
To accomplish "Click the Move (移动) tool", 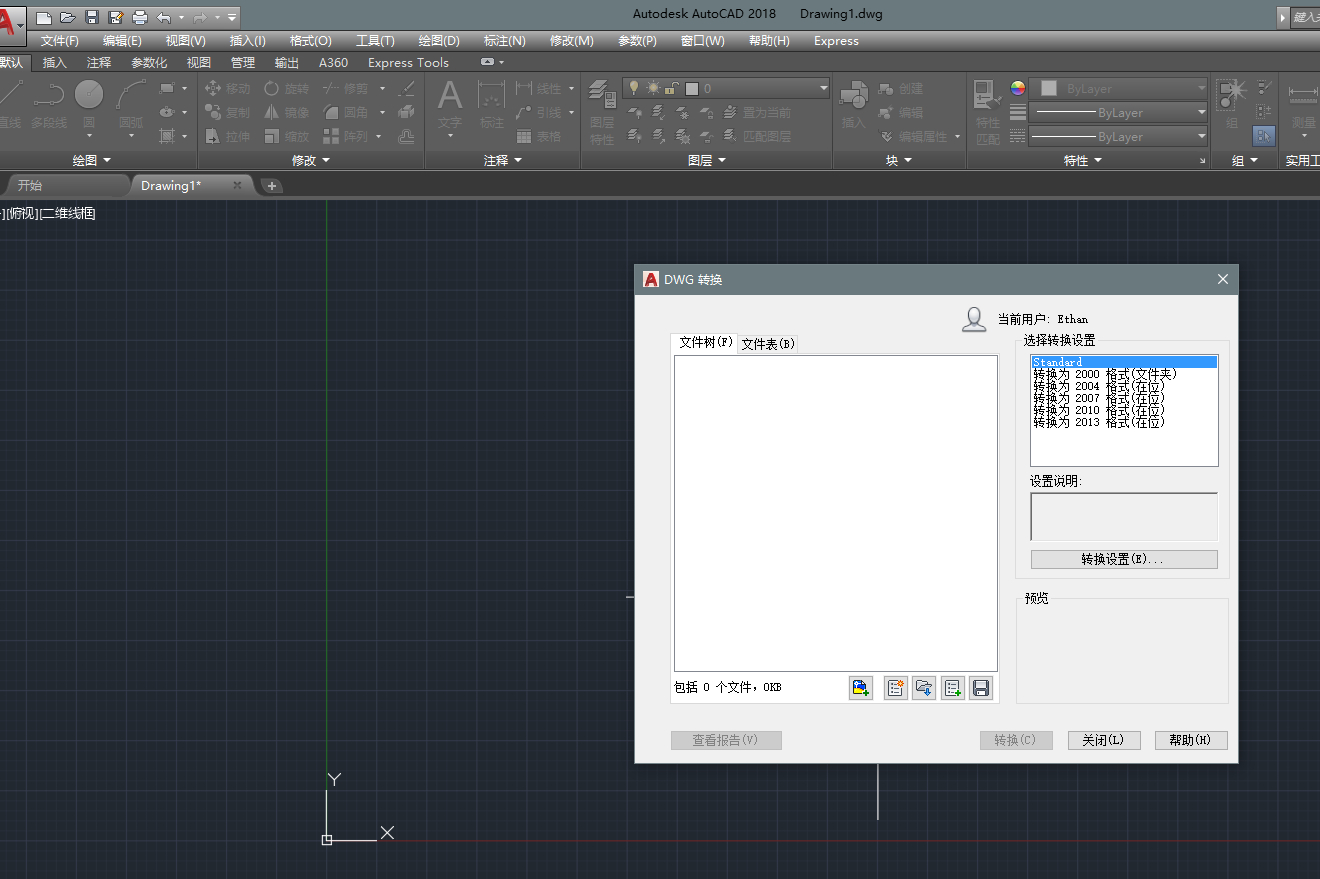I will coord(227,88).
